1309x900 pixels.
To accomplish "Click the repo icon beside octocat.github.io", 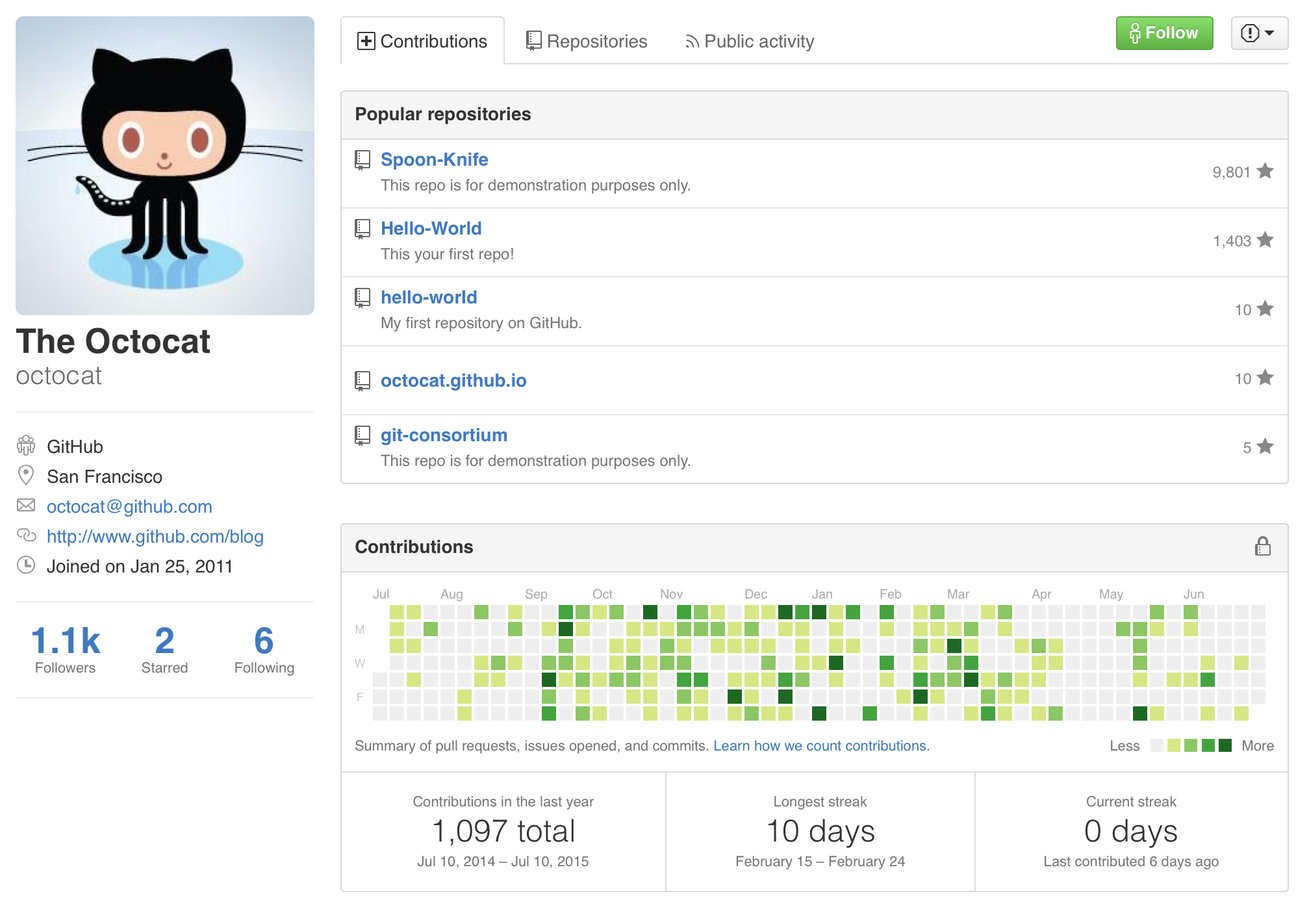I will coord(363,381).
